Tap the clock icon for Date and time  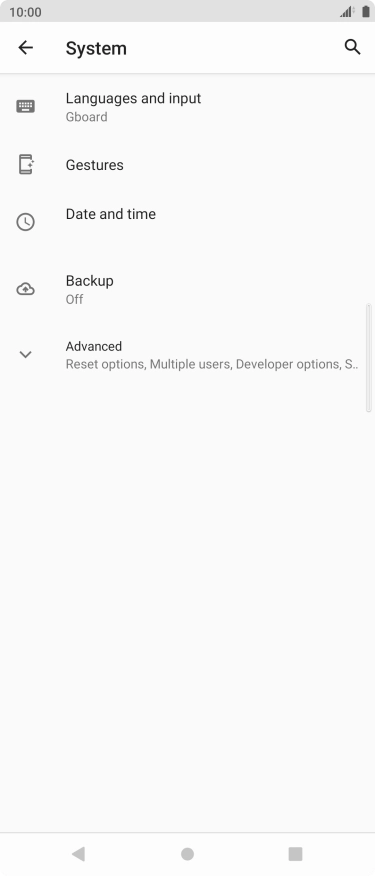(x=26, y=222)
